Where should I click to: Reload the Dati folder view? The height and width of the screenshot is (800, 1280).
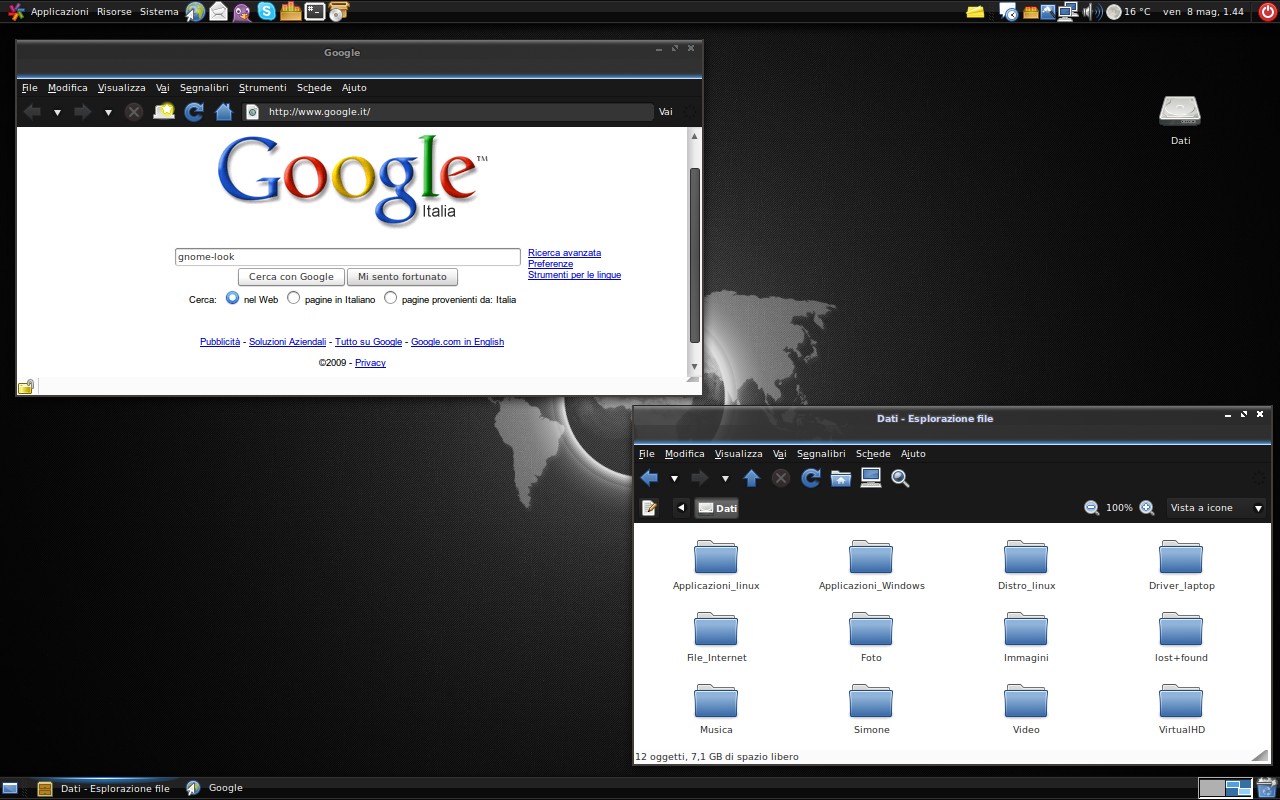click(811, 478)
